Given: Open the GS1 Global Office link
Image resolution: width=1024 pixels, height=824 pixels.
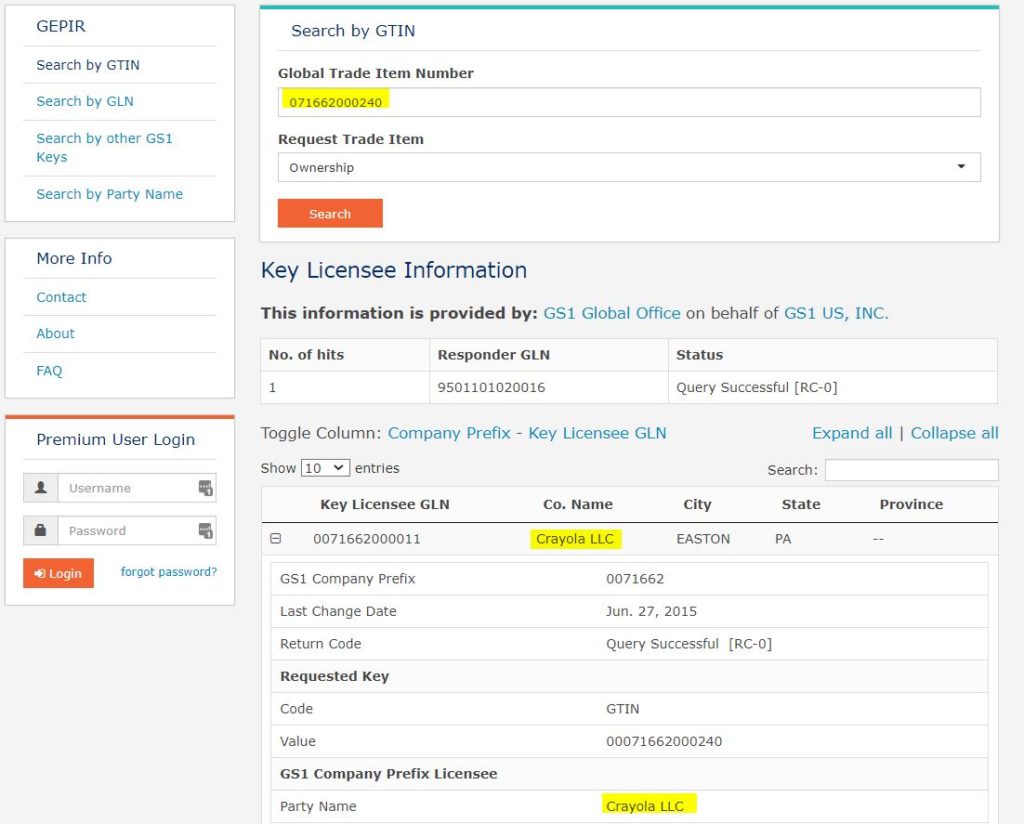Looking at the screenshot, I should [612, 313].
